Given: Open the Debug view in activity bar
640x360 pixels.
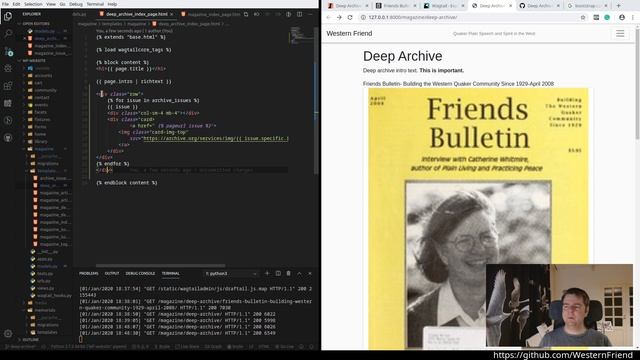Looking at the screenshot, I should tap(8, 68).
